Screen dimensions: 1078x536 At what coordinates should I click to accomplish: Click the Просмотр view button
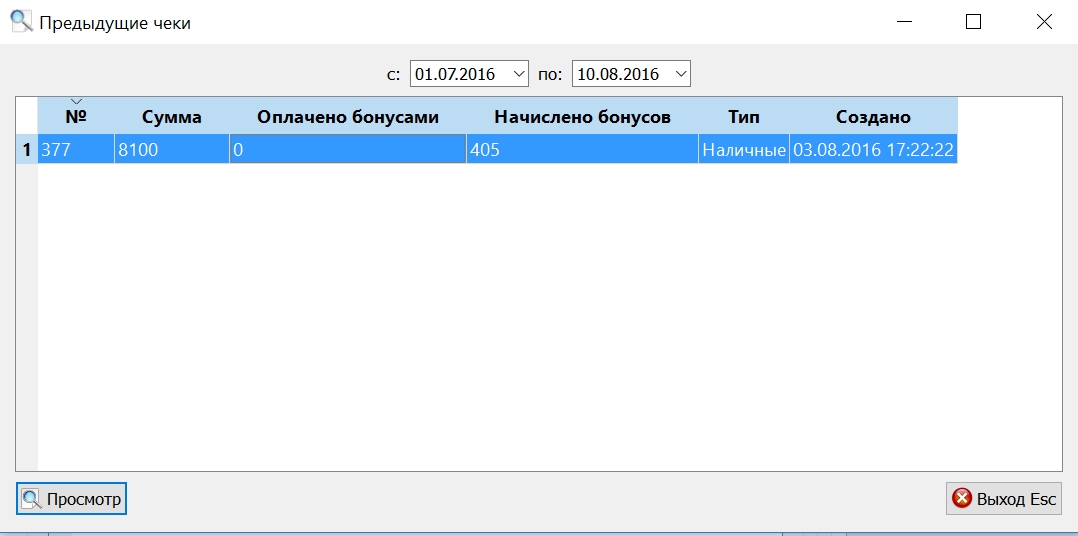(x=72, y=499)
